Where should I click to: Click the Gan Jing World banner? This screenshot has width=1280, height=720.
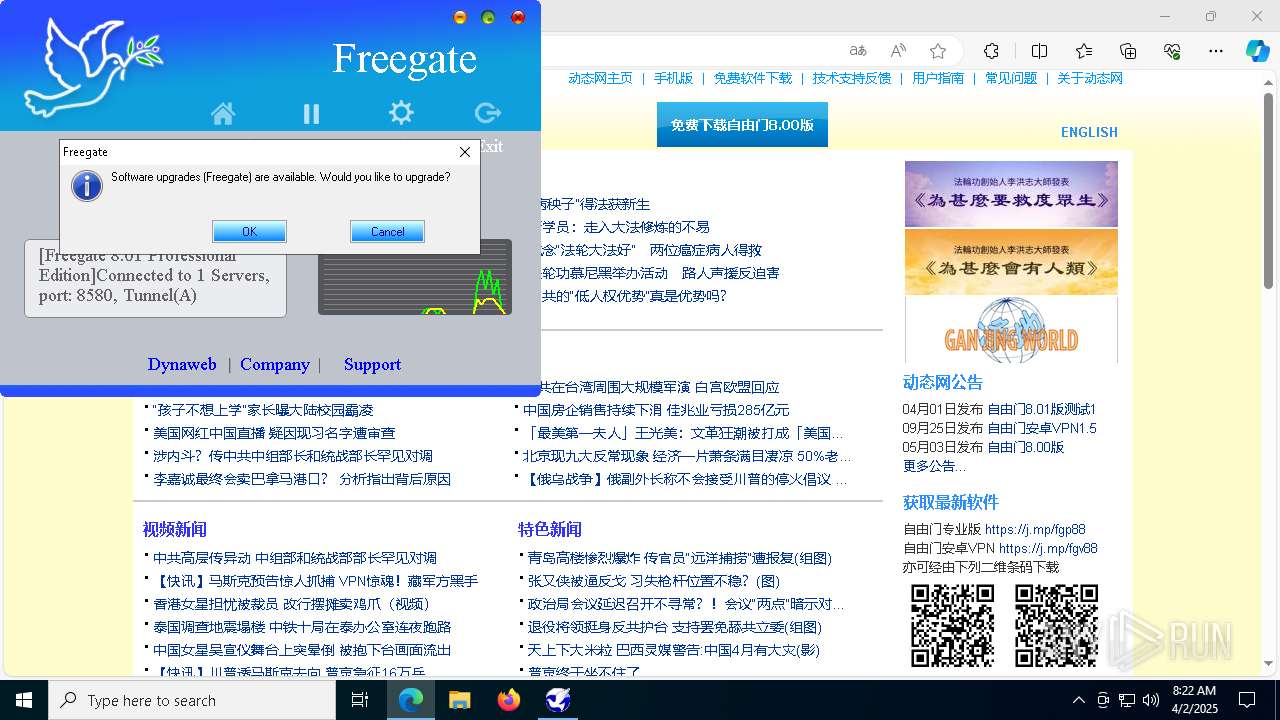[x=1011, y=329]
